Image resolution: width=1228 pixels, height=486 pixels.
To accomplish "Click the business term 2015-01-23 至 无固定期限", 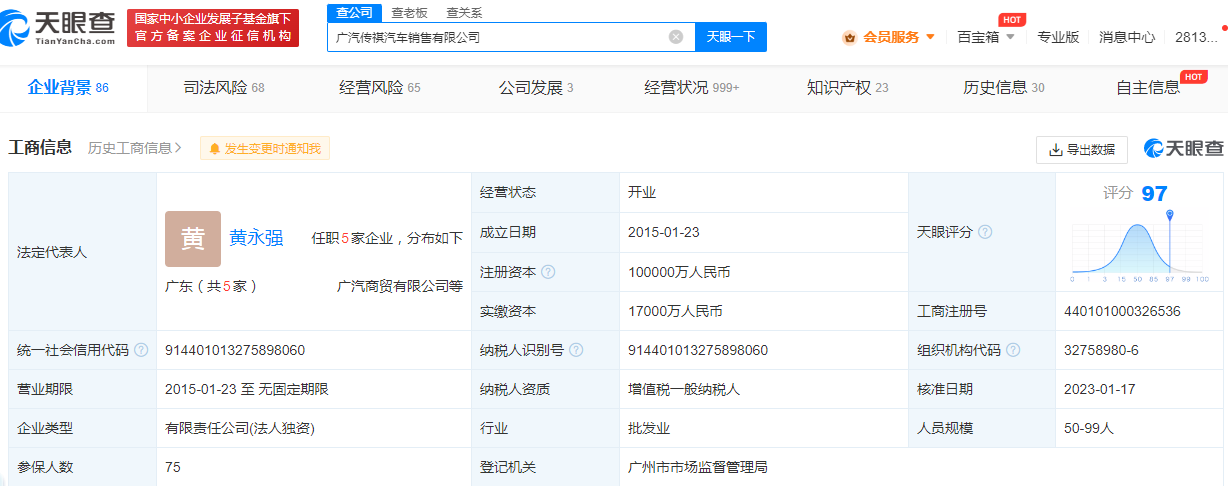I will pos(247,389).
